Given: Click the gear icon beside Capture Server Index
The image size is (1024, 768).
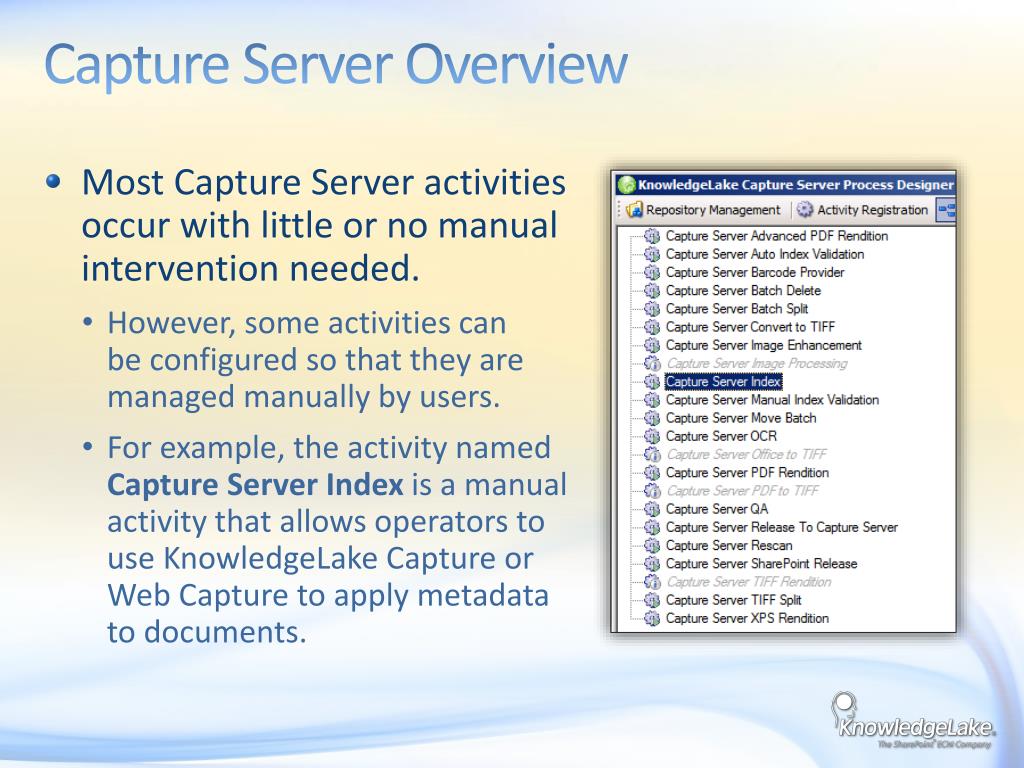Looking at the screenshot, I should point(652,381).
